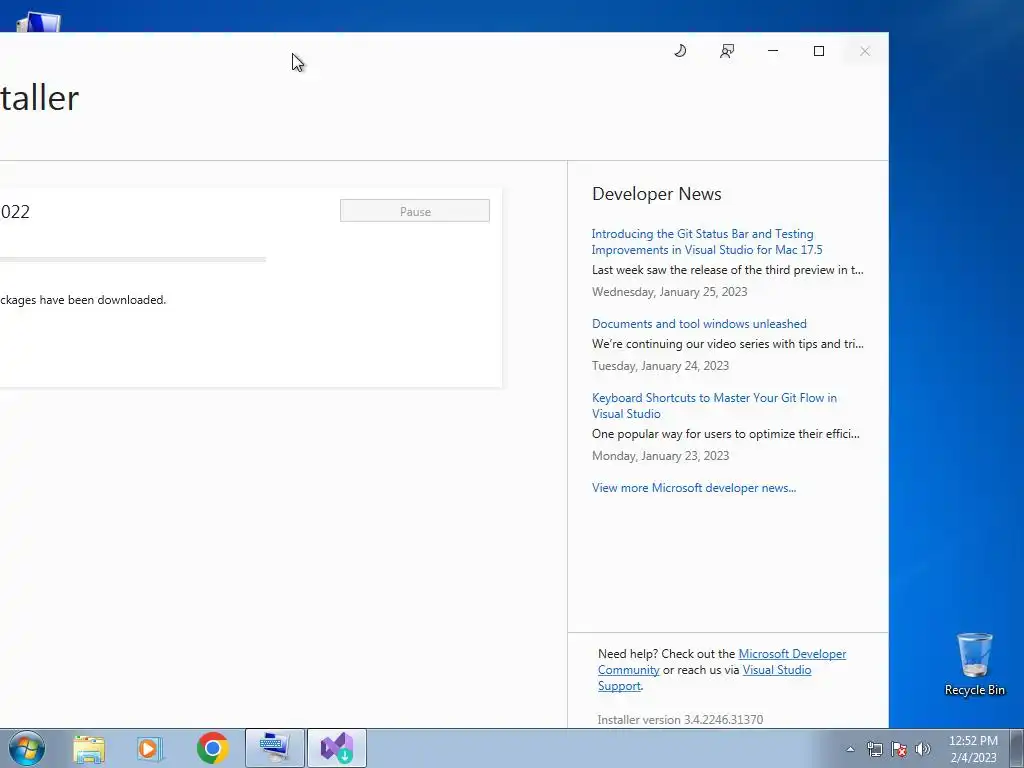Open Visual Studio Support link
The height and width of the screenshot is (768, 1024).
(776, 670)
